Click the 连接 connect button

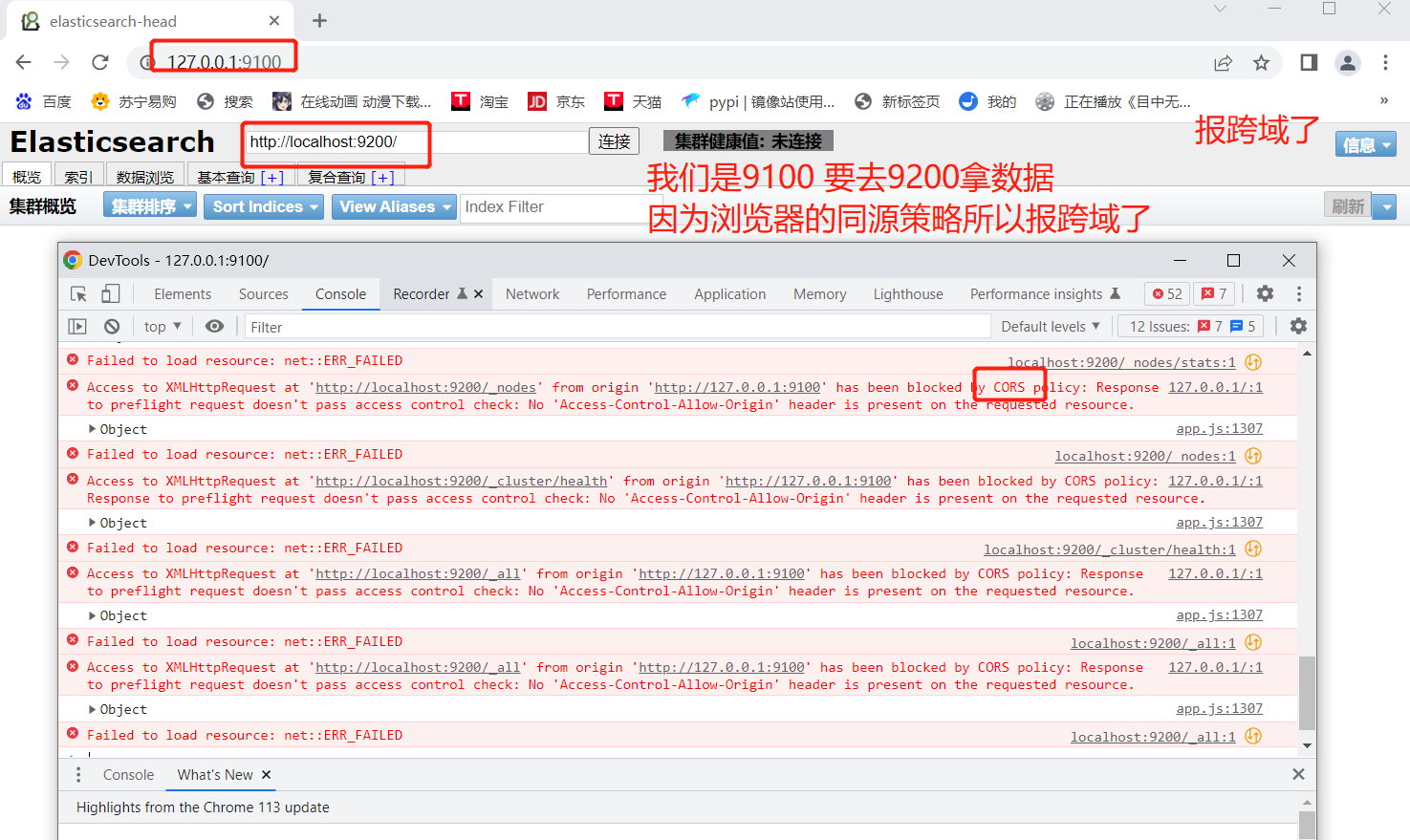coord(614,141)
